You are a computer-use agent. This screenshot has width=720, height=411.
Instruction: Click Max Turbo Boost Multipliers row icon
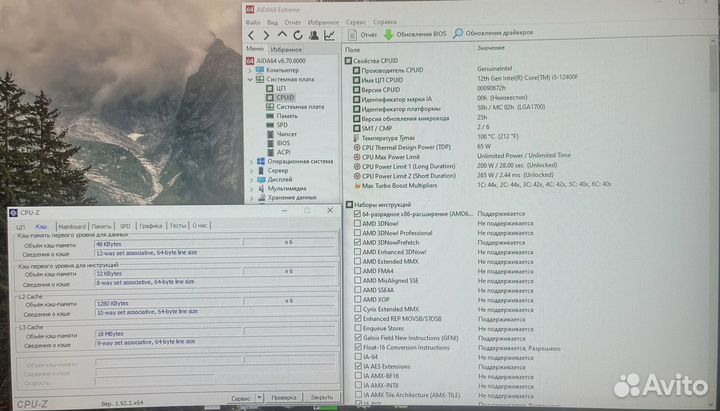point(357,186)
